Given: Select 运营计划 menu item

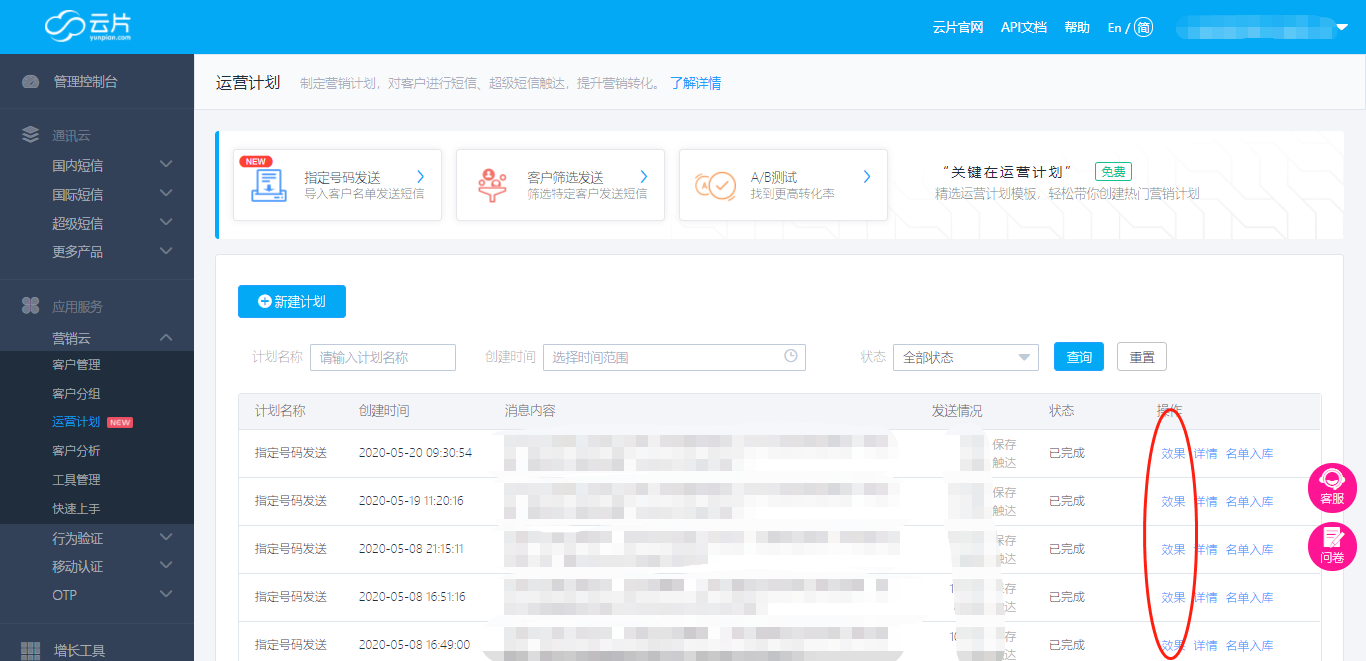Looking at the screenshot, I should [76, 422].
